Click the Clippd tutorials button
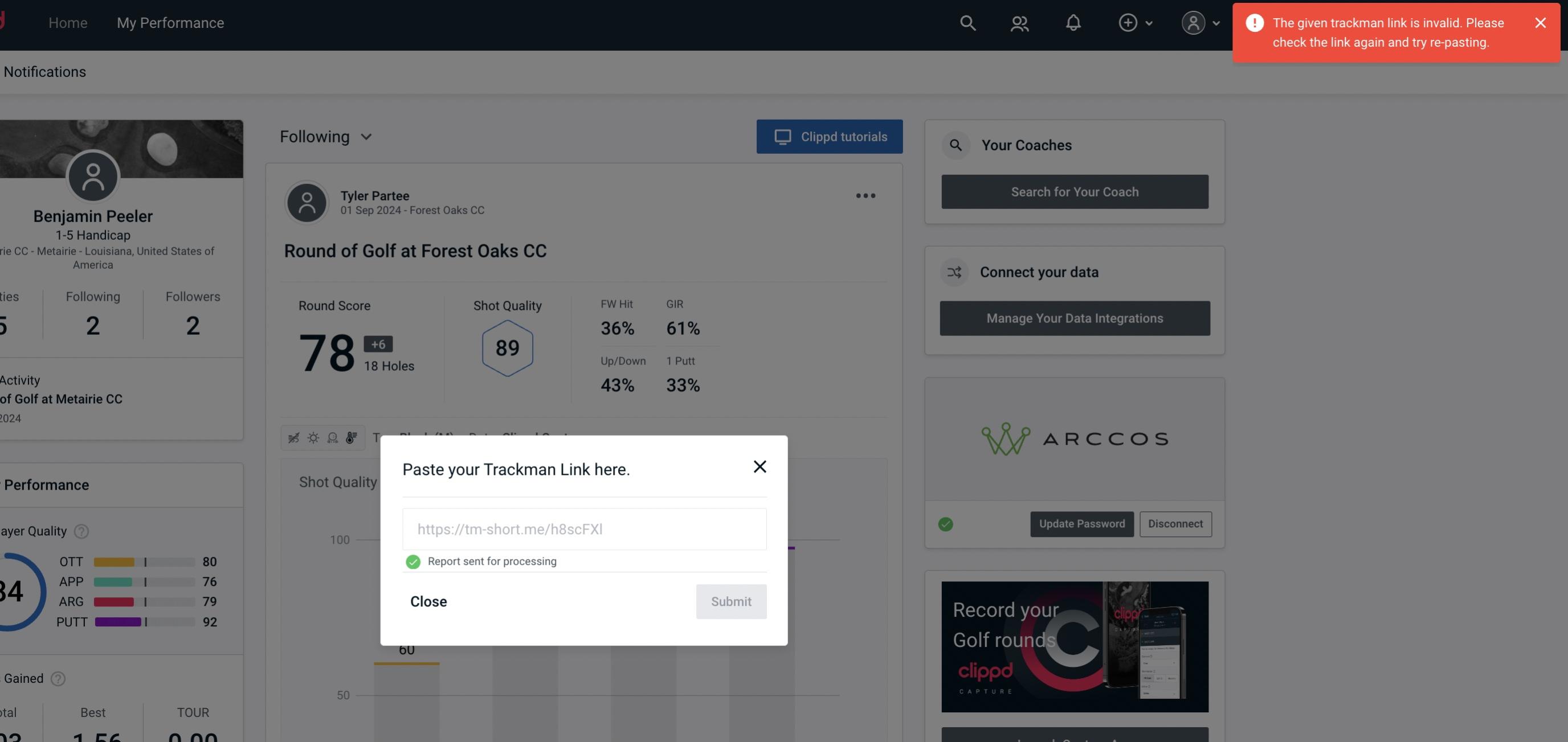 (x=830, y=136)
